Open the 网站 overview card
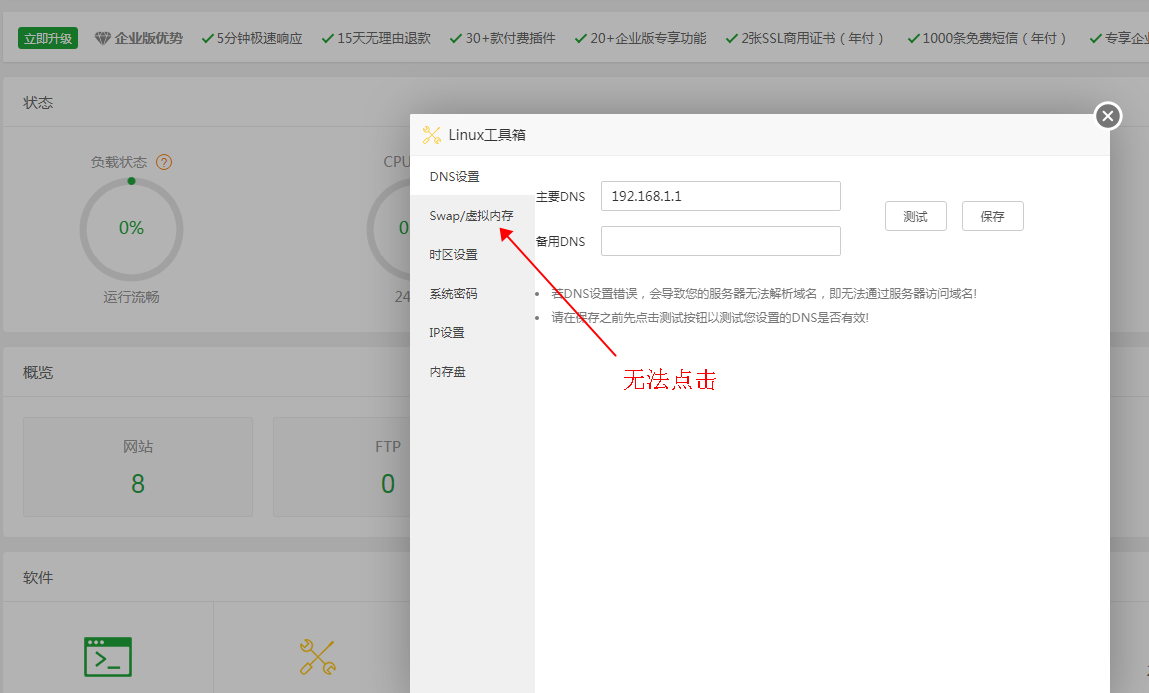 coord(138,467)
